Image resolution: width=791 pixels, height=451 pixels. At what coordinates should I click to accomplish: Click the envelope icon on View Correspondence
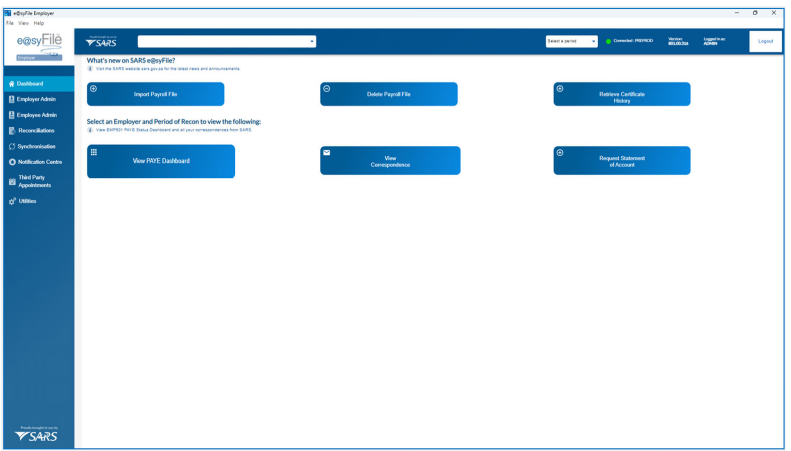click(x=327, y=152)
